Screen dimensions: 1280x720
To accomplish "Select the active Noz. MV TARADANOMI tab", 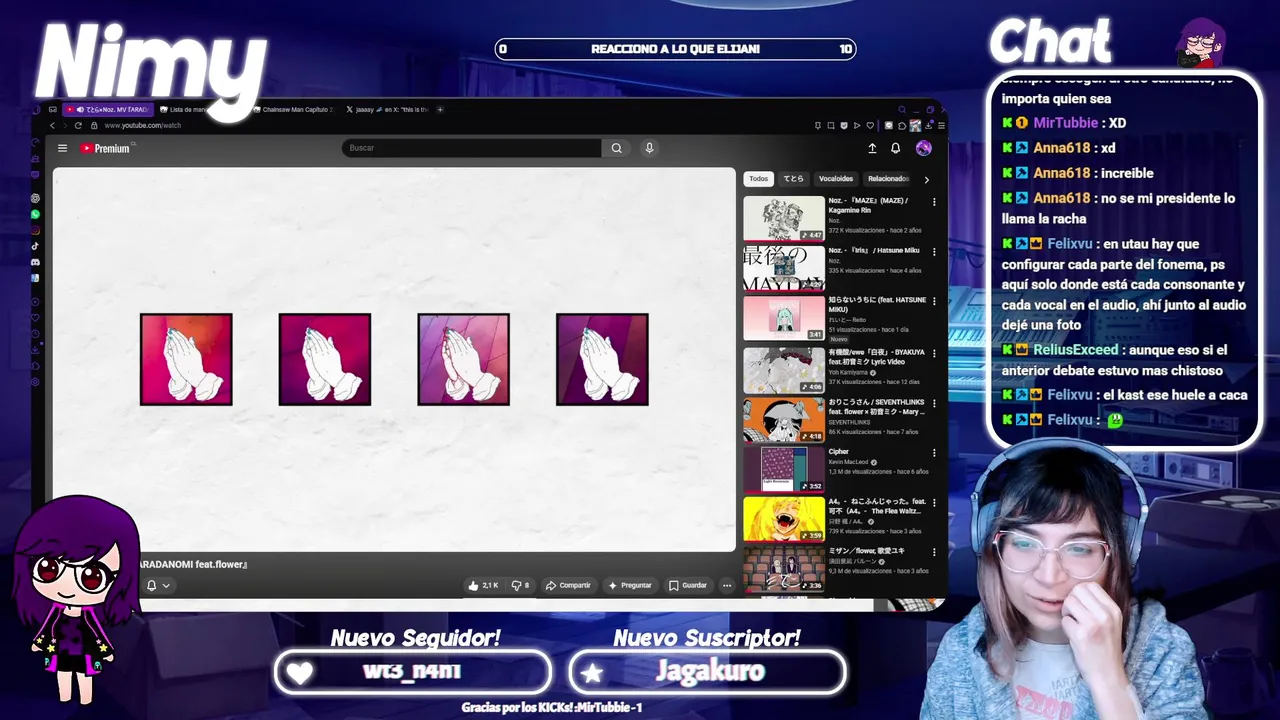I will tap(110, 109).
